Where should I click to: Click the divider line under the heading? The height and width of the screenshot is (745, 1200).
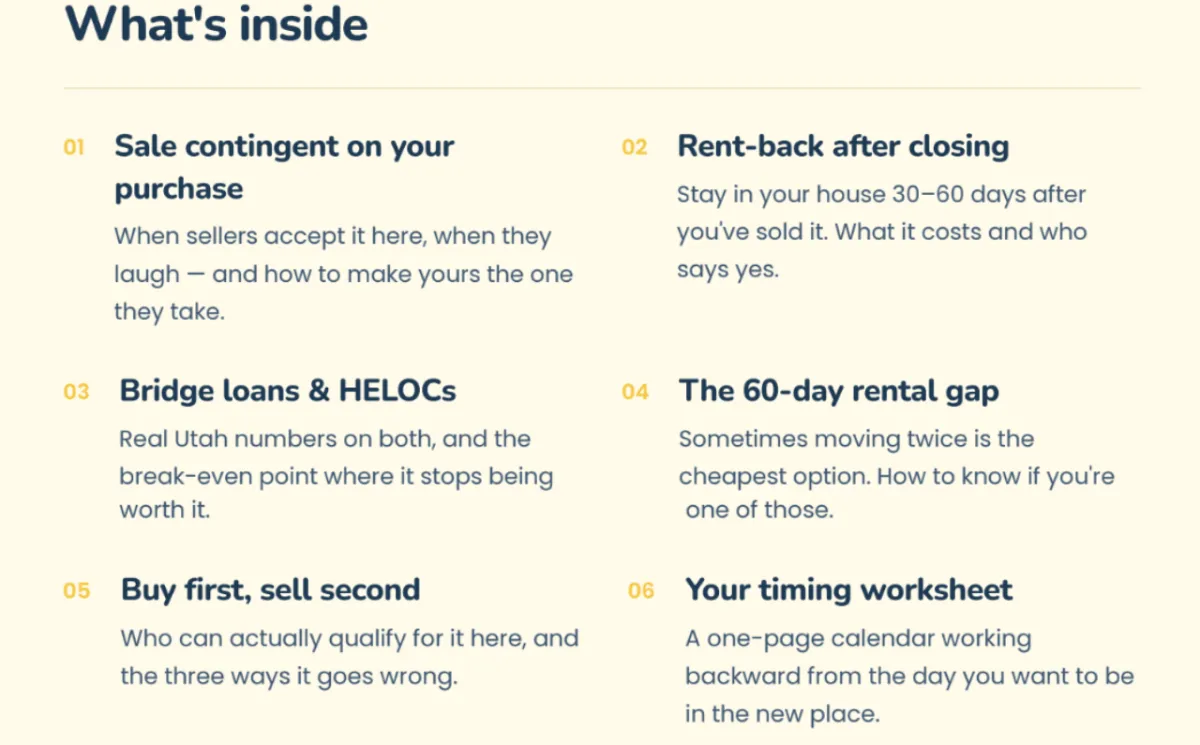coord(602,88)
